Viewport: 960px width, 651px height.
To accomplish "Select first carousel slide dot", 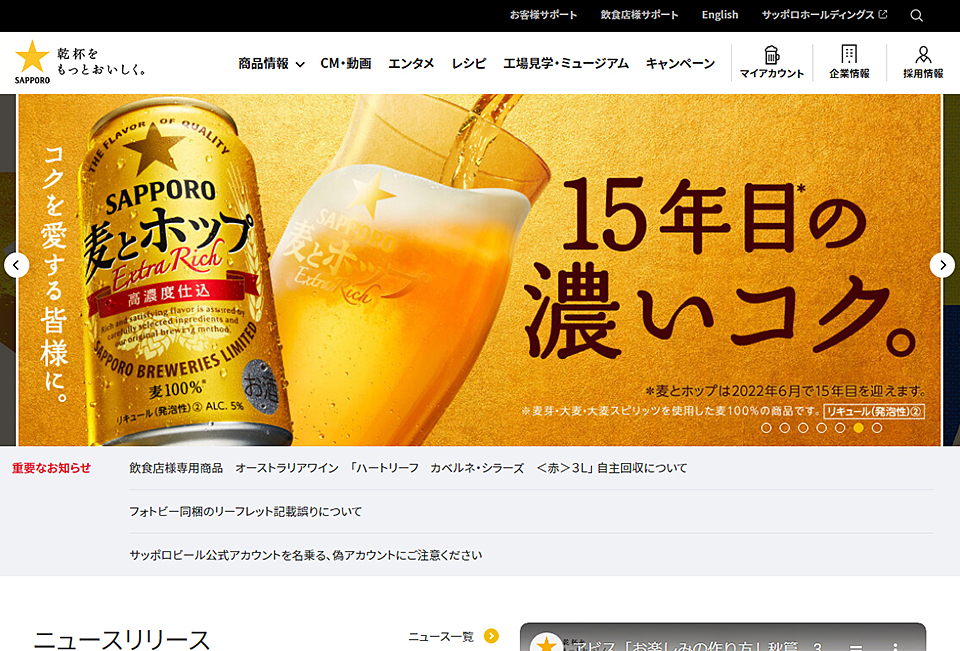I will [766, 428].
